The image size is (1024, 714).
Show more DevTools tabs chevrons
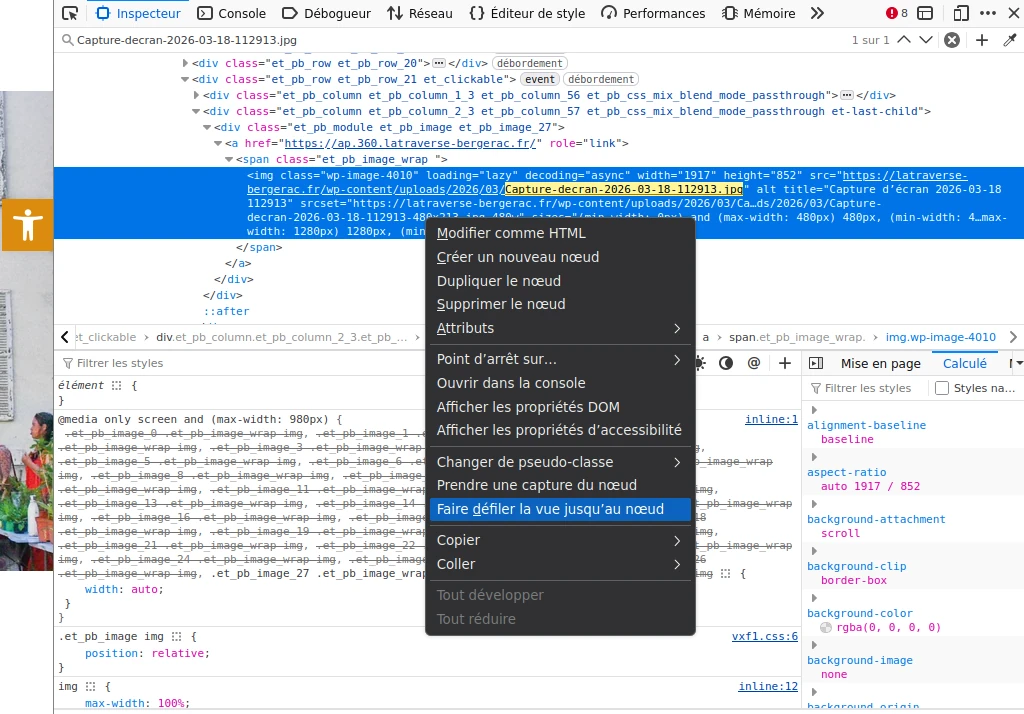pyautogui.click(x=817, y=13)
